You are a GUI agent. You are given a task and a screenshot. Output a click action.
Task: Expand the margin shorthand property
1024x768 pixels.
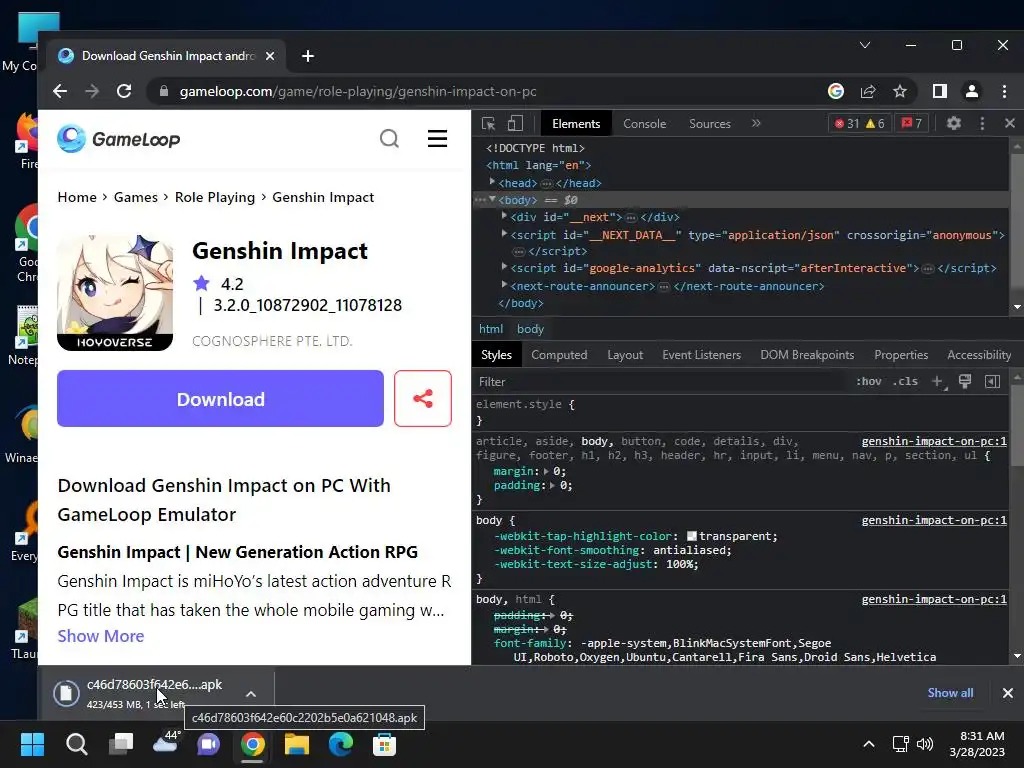(x=546, y=472)
